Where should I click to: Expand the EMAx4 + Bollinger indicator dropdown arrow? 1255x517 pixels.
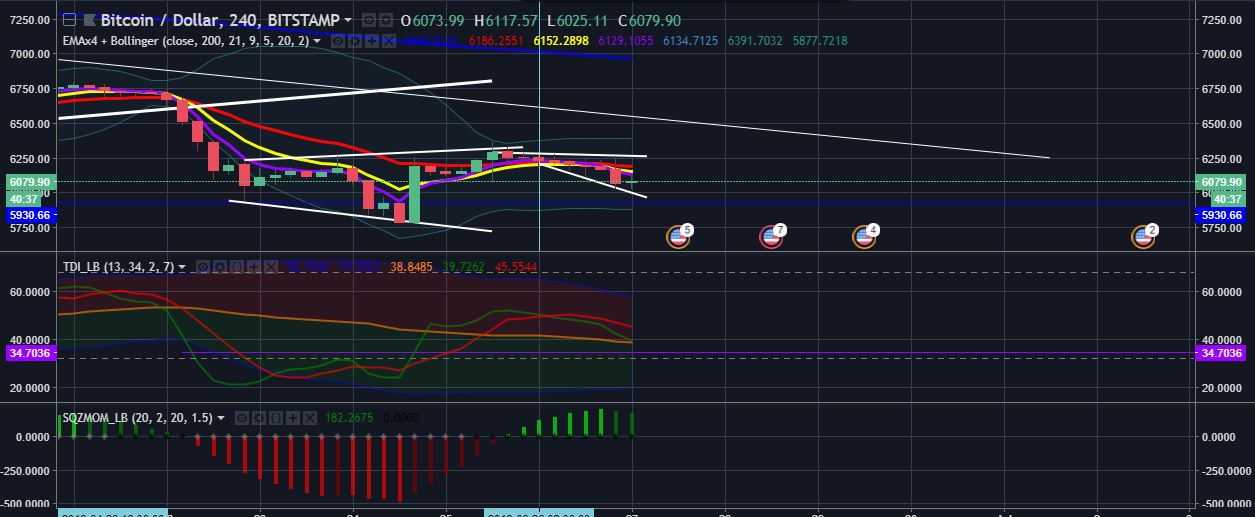[317, 41]
